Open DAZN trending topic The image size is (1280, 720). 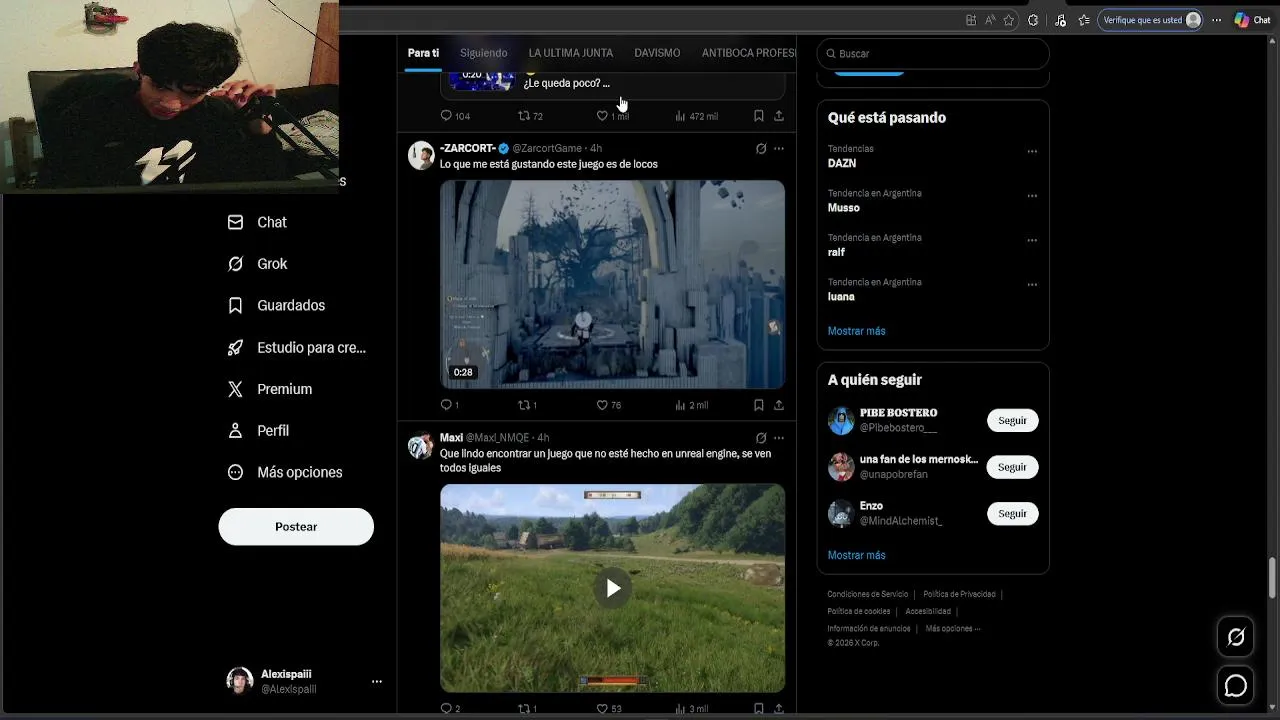[842, 163]
